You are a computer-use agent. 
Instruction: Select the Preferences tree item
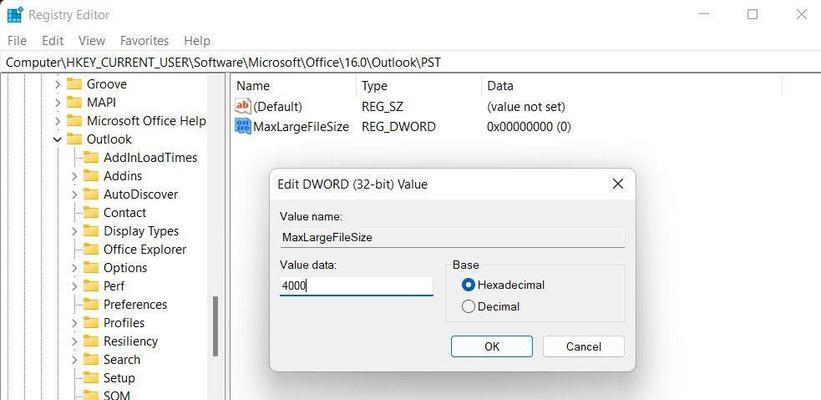coord(135,304)
